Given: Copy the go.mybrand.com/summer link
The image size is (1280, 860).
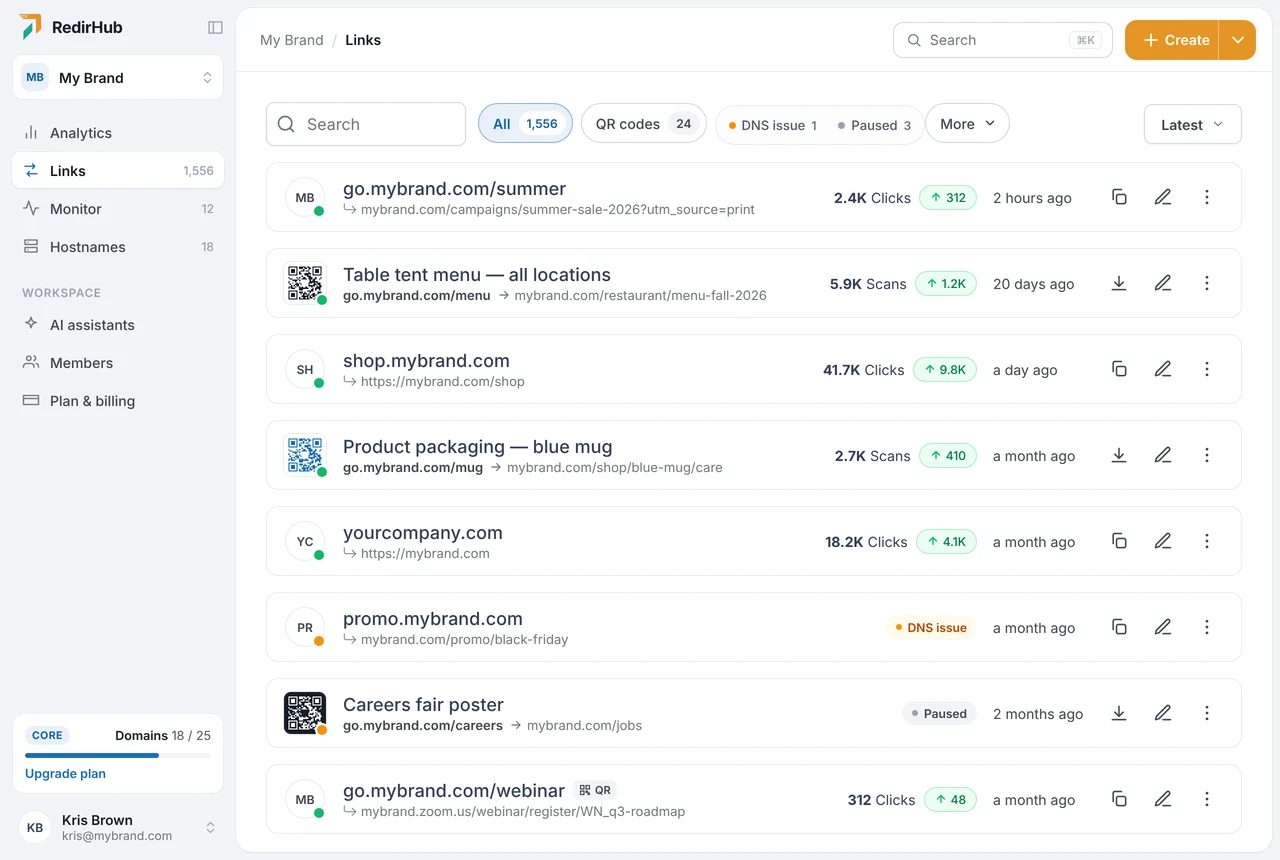Looking at the screenshot, I should (1119, 197).
